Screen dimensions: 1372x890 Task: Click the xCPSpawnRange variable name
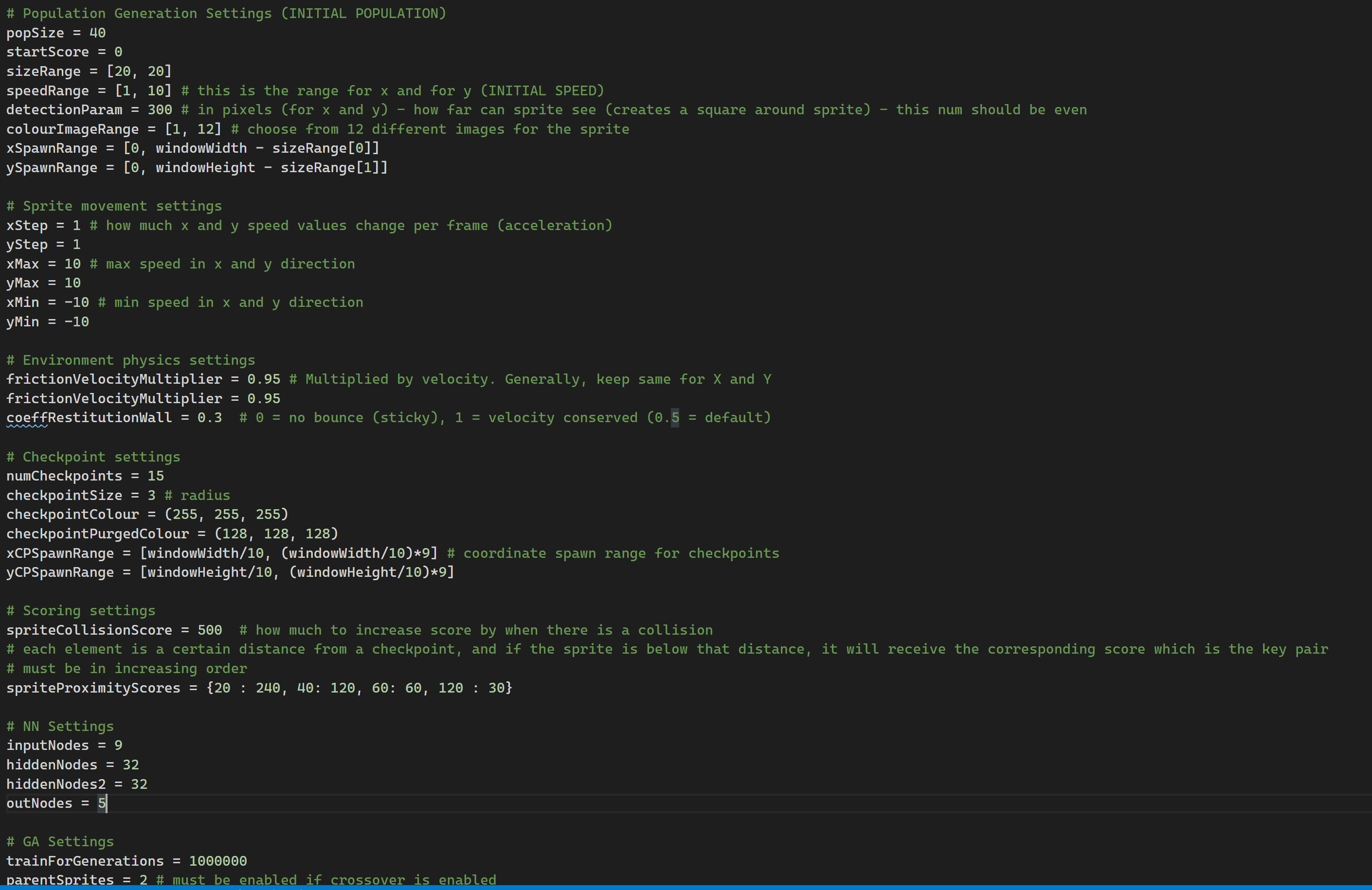[60, 553]
